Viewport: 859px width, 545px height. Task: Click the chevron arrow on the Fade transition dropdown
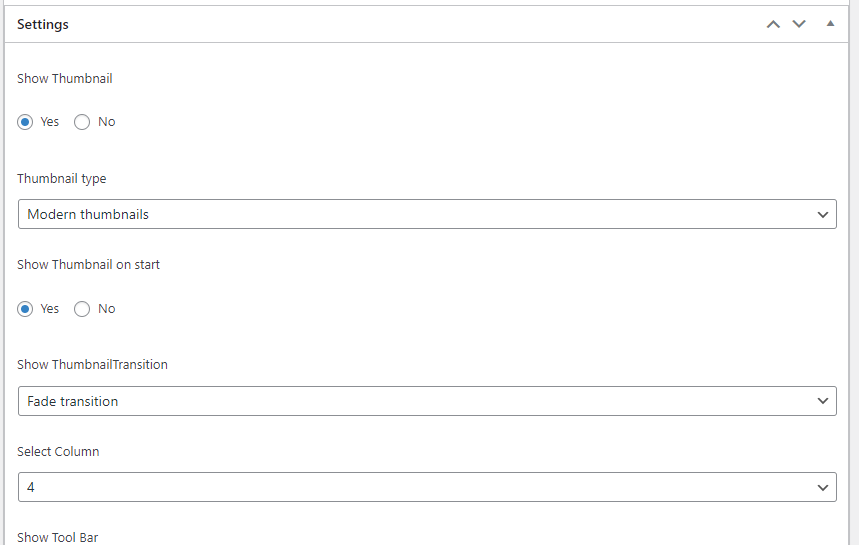tap(823, 401)
